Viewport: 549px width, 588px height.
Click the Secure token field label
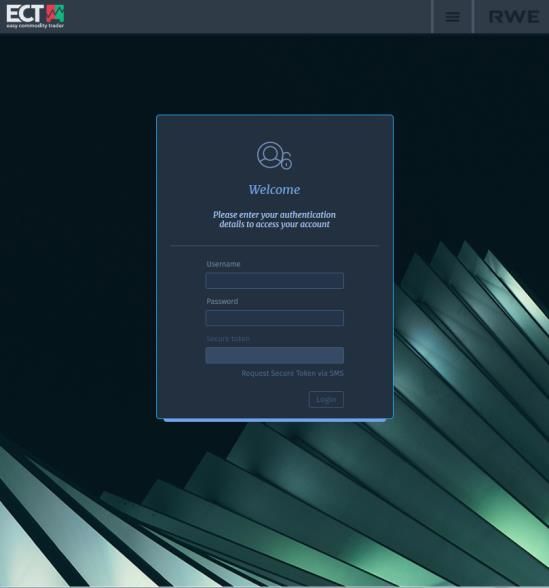pos(228,339)
